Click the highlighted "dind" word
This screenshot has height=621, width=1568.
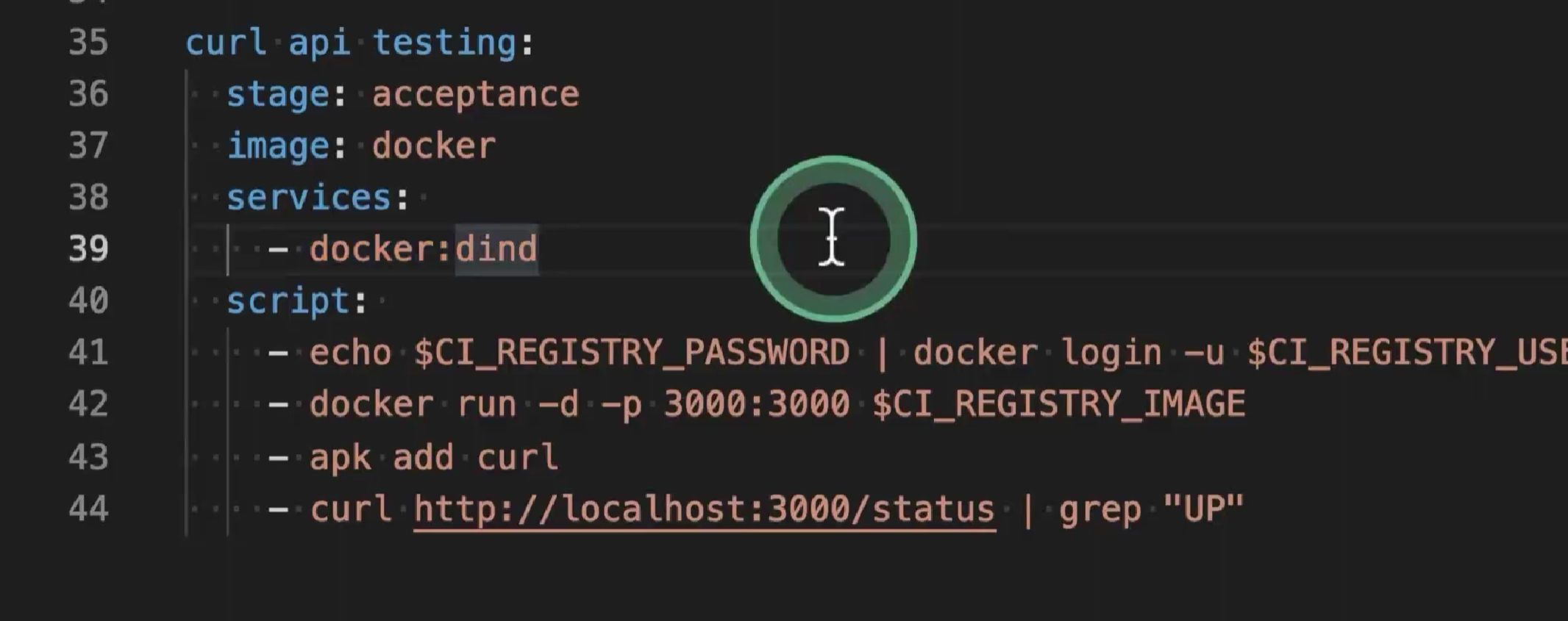[496, 249]
